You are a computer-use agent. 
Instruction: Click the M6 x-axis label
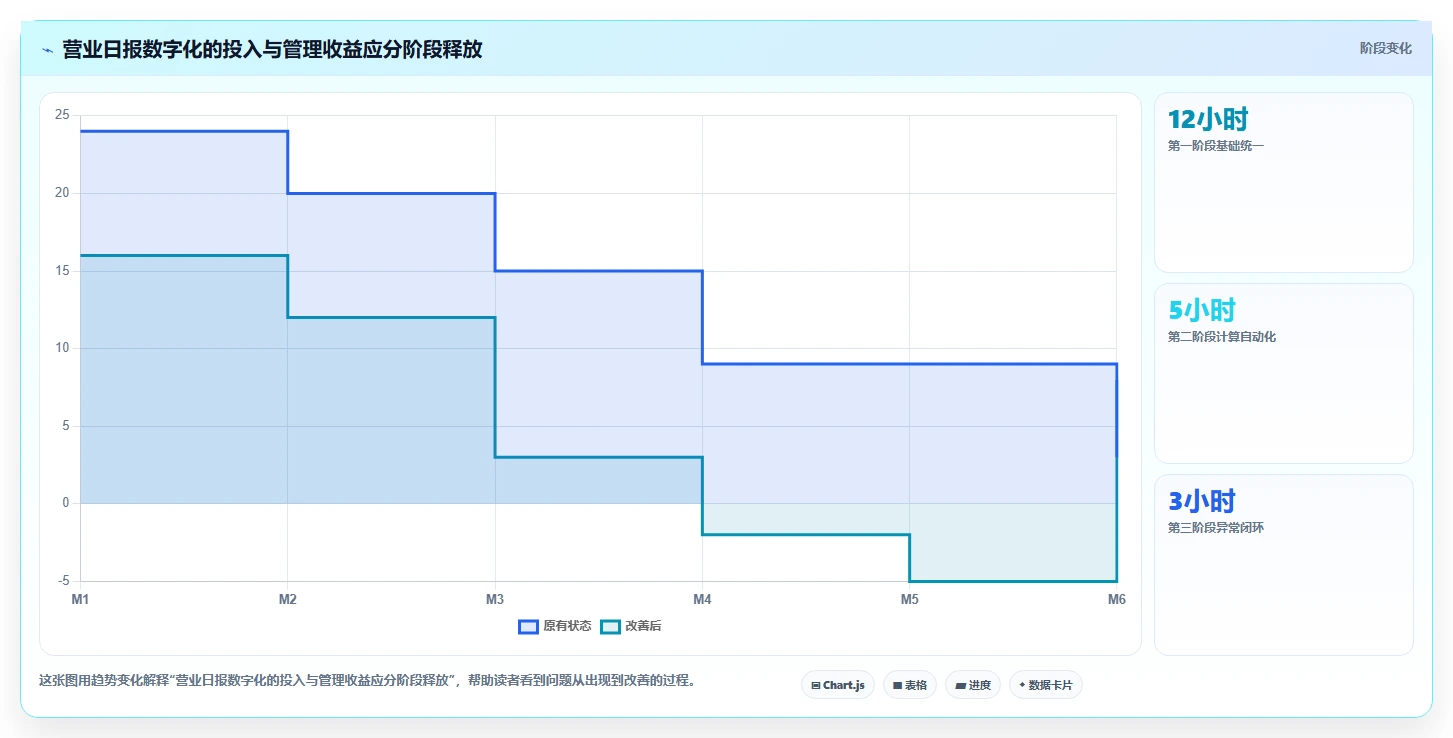1116,599
